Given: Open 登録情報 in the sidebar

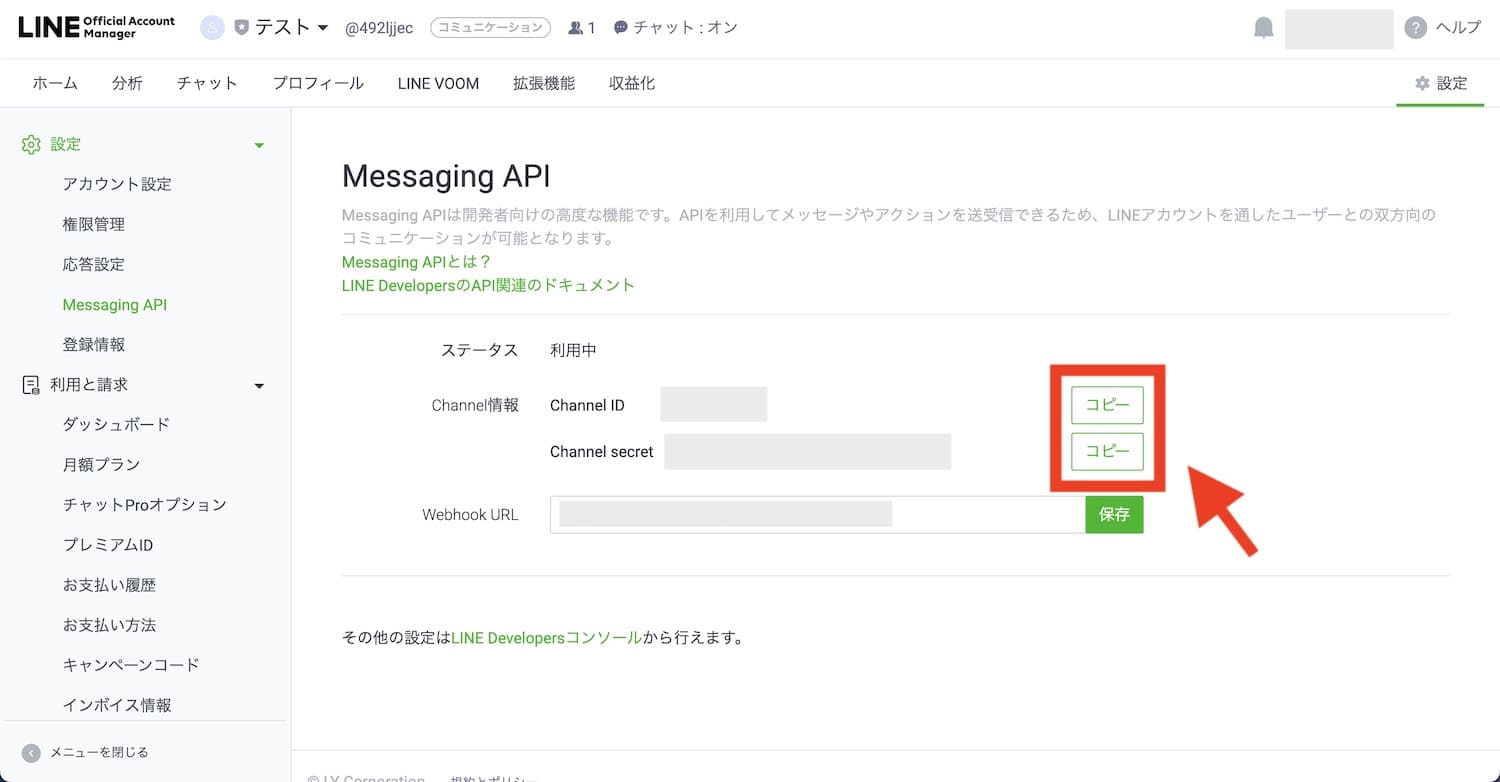Looking at the screenshot, I should point(94,344).
